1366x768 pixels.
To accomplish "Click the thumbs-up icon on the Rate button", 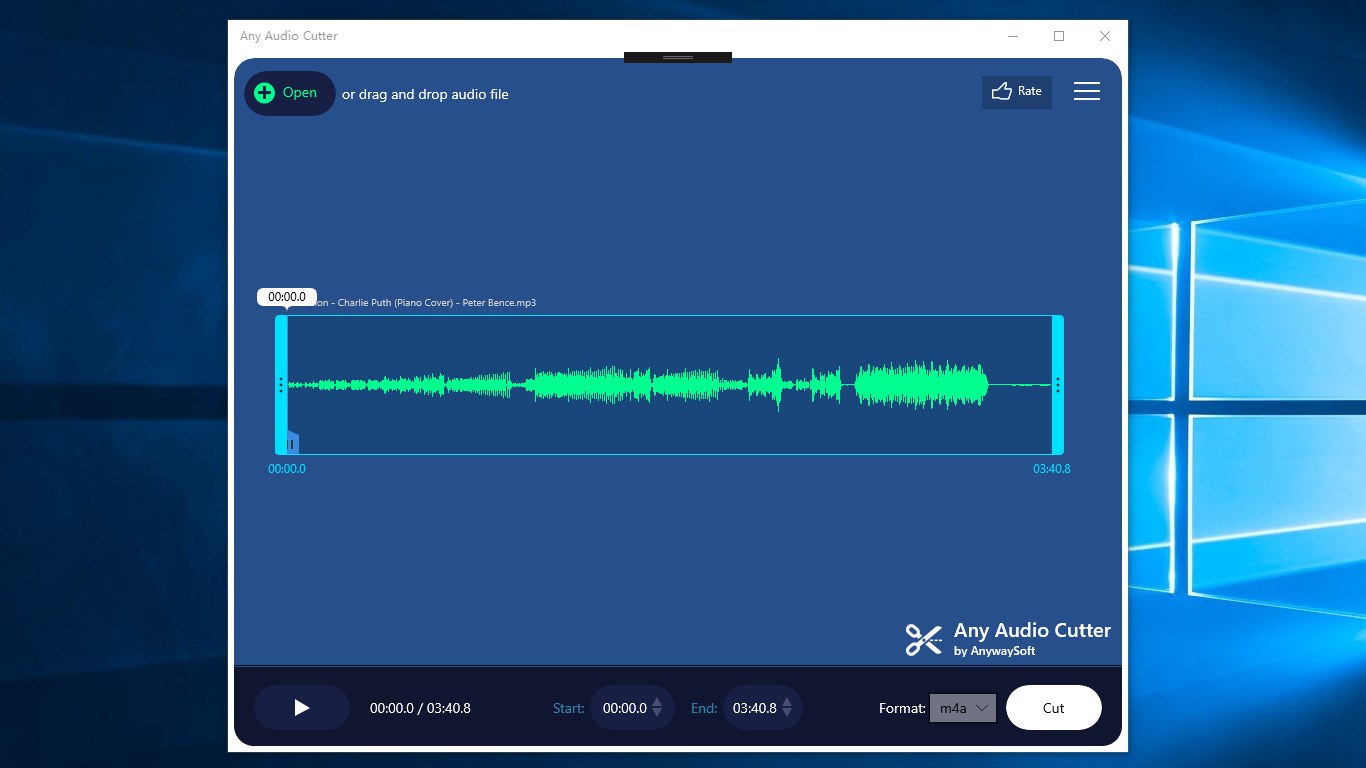I will [1000, 91].
